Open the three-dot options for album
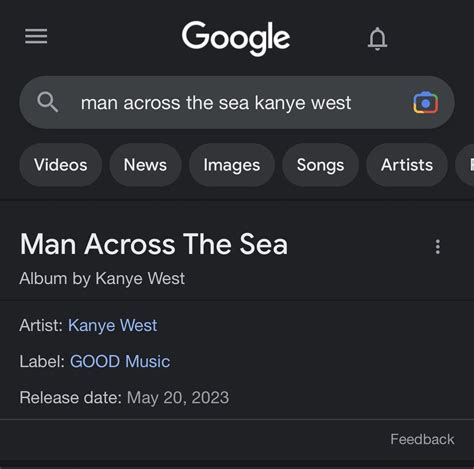The height and width of the screenshot is (469, 474). pos(438,247)
